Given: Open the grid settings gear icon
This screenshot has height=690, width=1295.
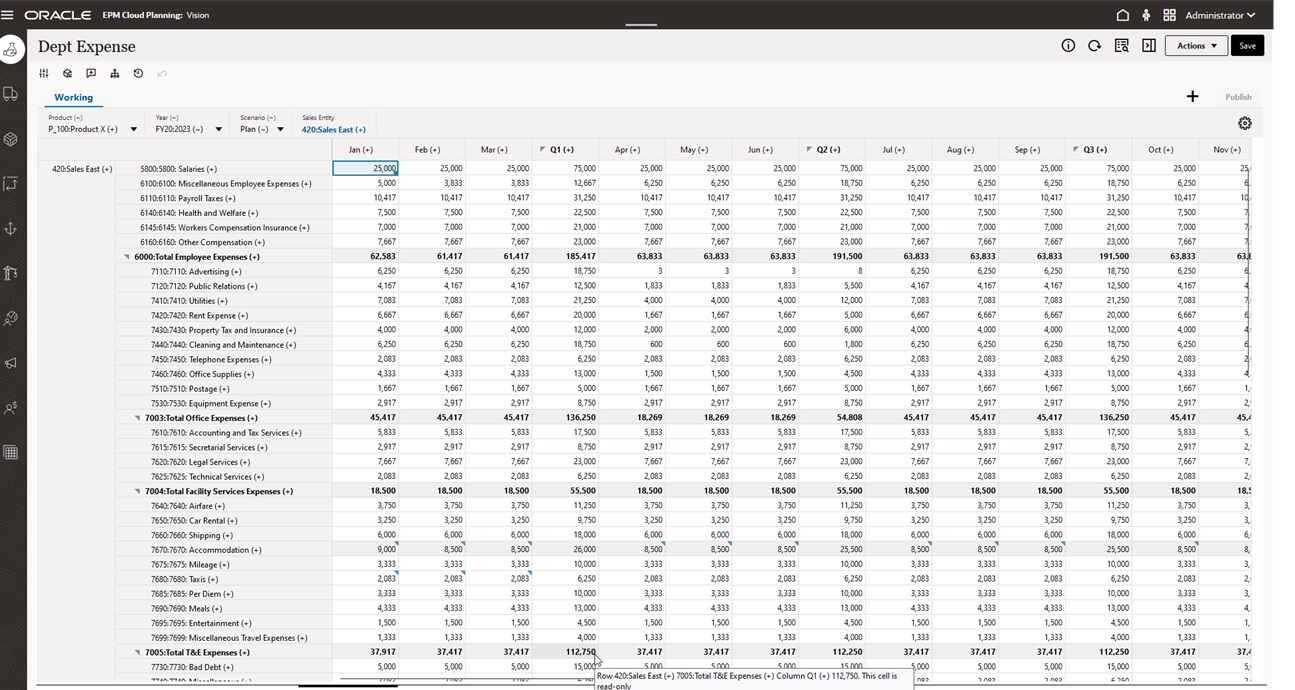Looking at the screenshot, I should (1244, 123).
